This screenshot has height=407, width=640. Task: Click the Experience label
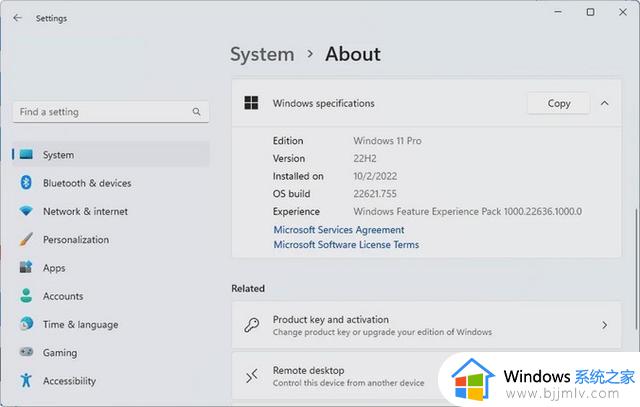[296, 211]
